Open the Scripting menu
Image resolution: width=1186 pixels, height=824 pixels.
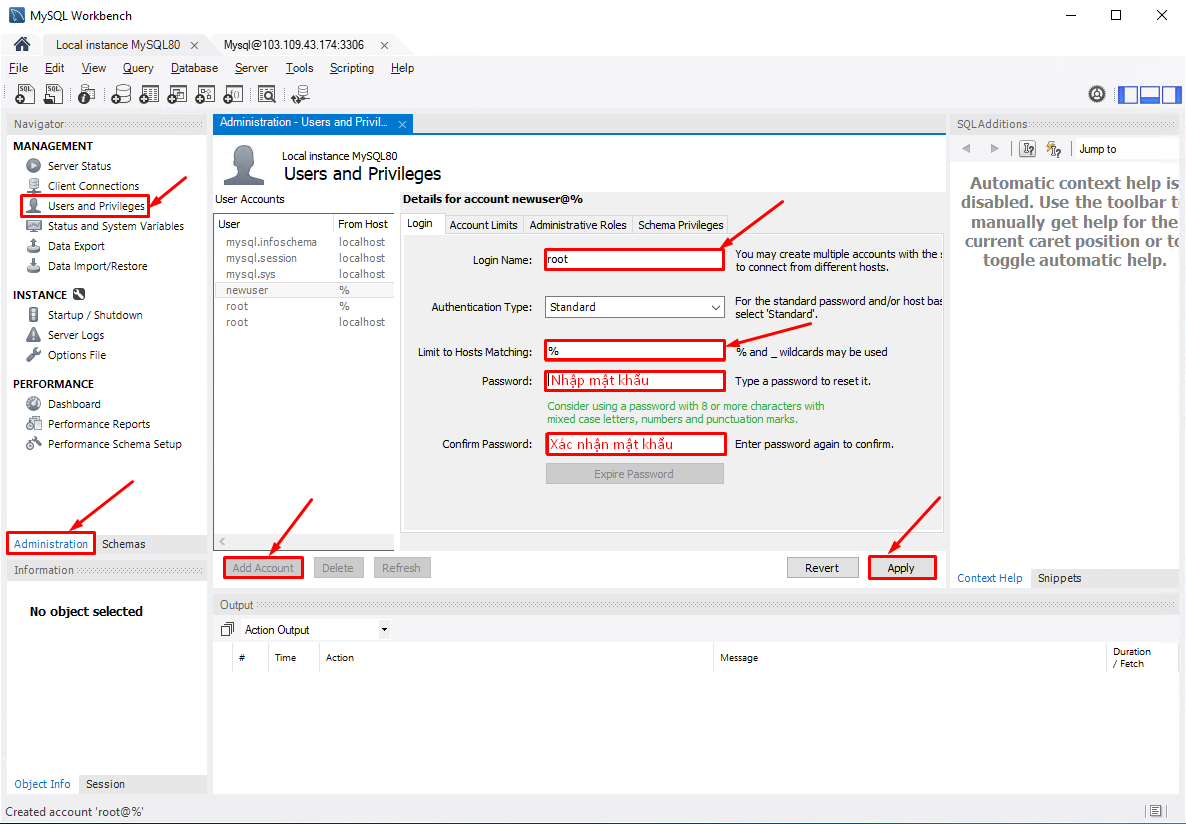coord(352,68)
